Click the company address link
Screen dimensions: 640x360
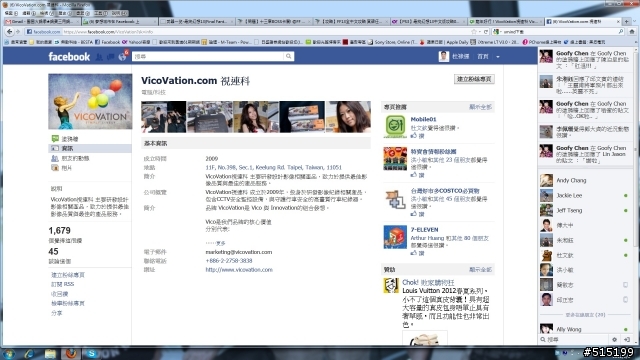coord(273,167)
